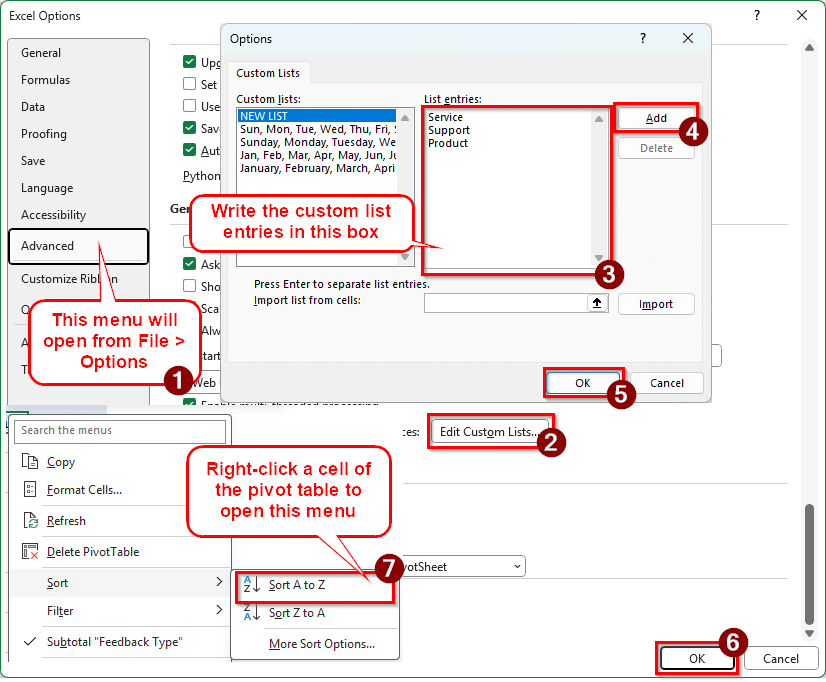The width and height of the screenshot is (826, 682).
Task: Click the Copy icon in context menu
Action: click(x=29, y=462)
